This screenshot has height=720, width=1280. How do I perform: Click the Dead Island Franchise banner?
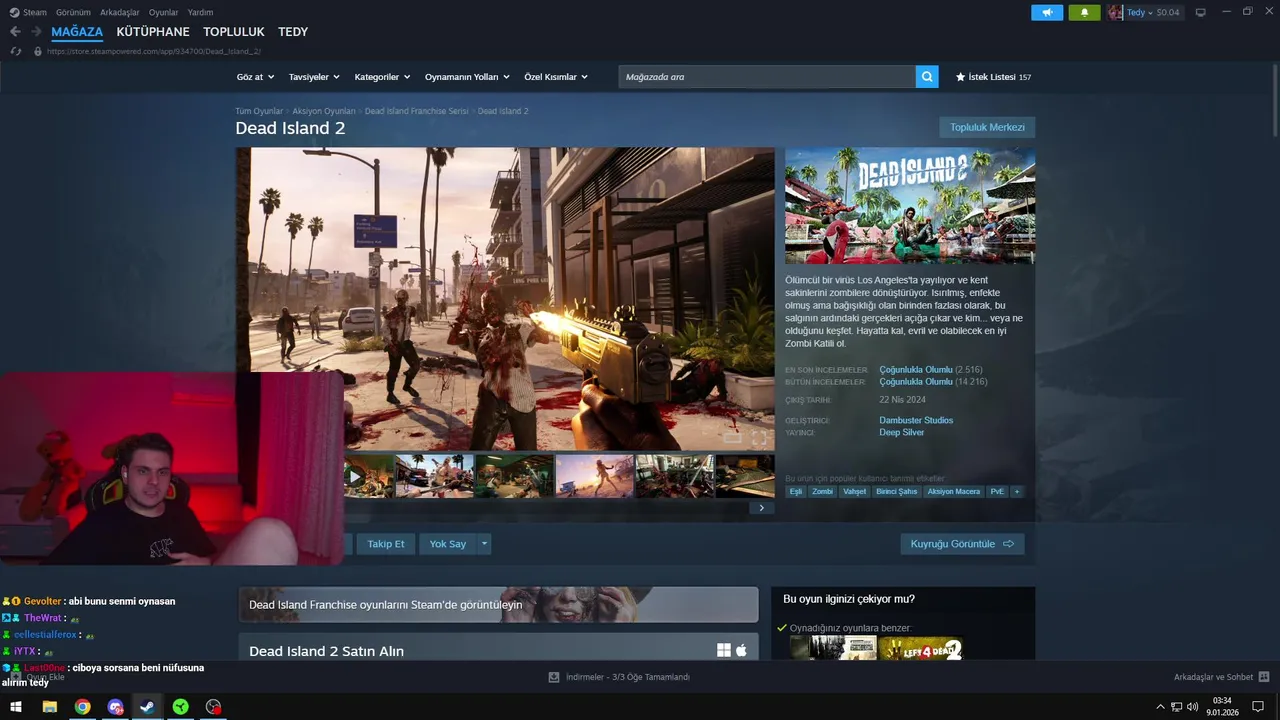(498, 605)
